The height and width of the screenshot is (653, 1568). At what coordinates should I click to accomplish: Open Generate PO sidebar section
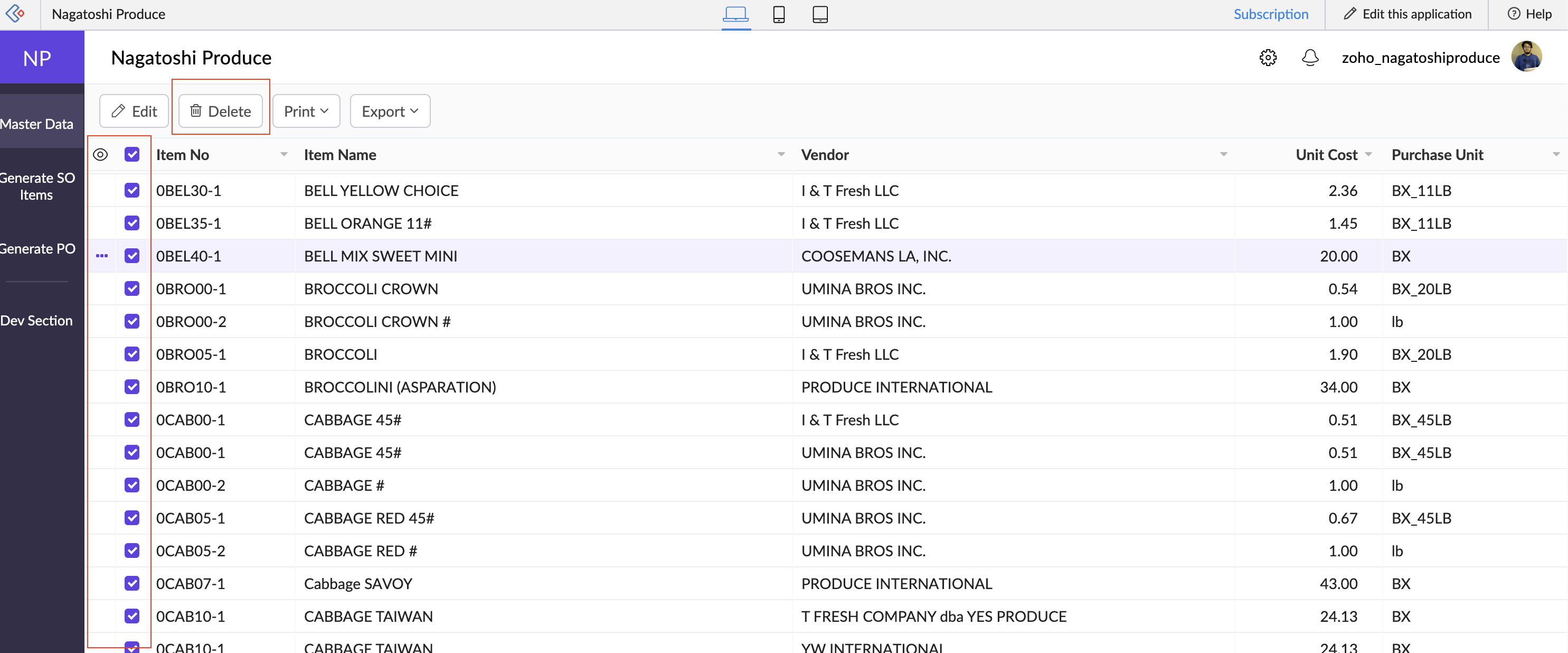tap(37, 248)
